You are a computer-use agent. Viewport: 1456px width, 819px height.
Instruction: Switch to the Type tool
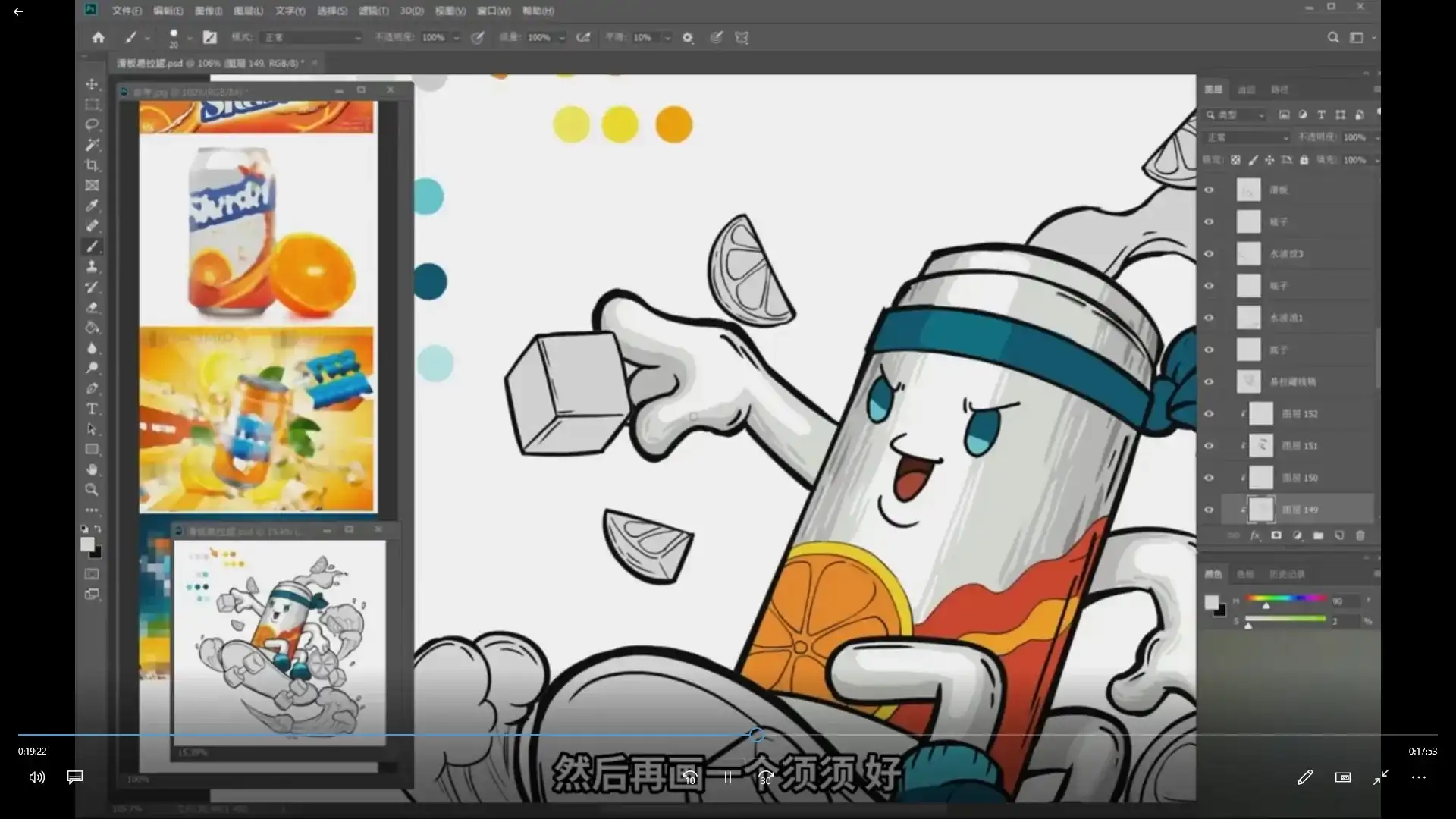(x=92, y=409)
